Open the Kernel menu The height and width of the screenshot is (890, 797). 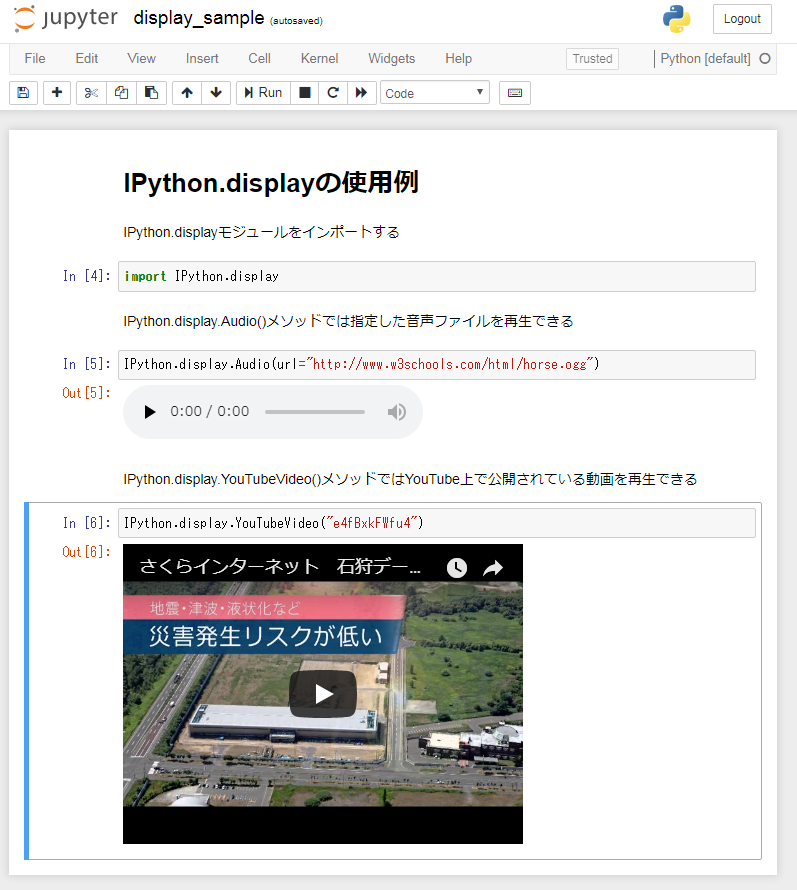(320, 58)
